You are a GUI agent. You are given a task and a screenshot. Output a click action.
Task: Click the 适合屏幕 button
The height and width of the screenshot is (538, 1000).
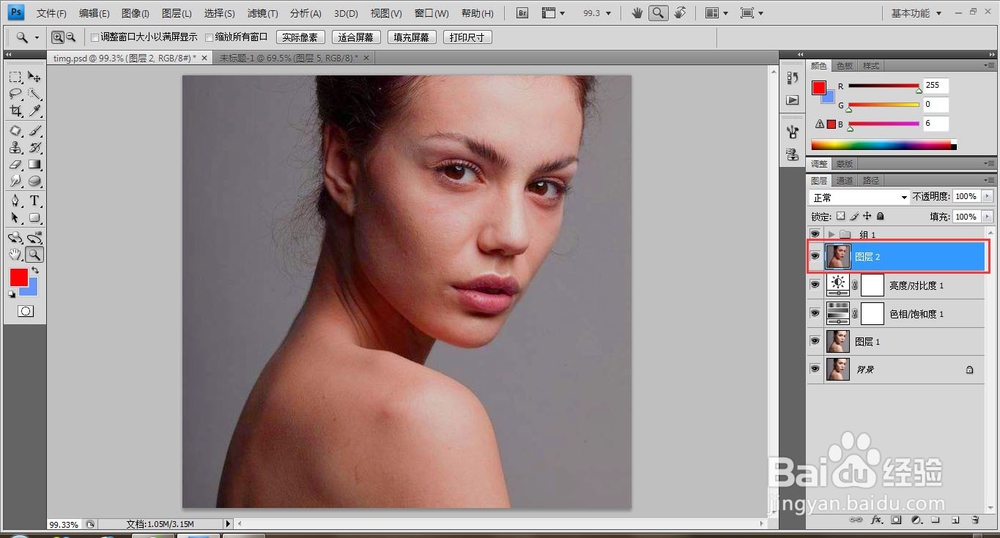point(356,38)
